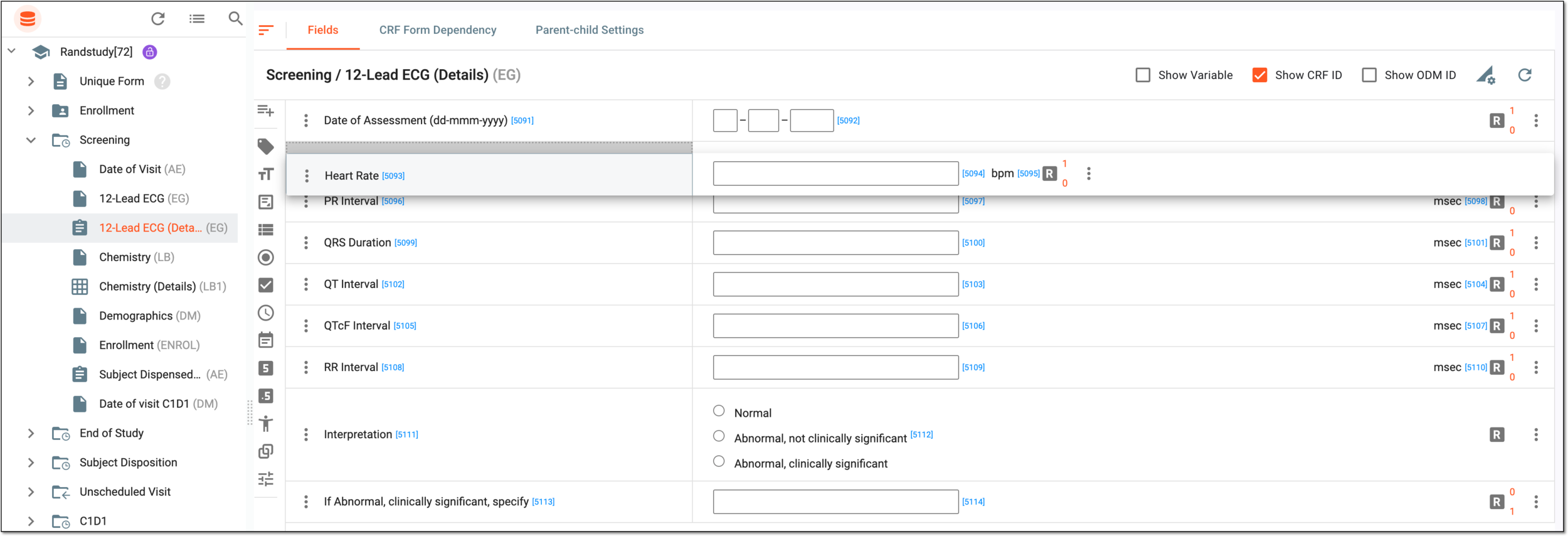Select the date calendar field tool
The height and width of the screenshot is (536, 1568).
pos(266,340)
